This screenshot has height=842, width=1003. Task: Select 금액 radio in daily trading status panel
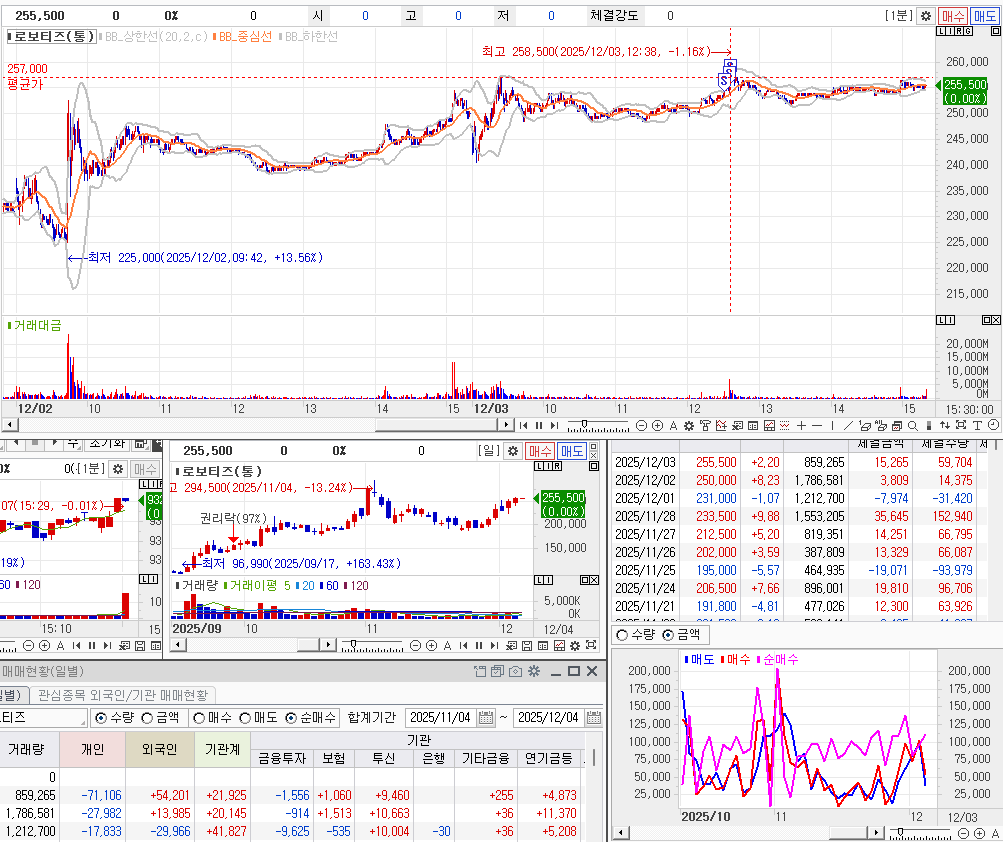tap(147, 718)
